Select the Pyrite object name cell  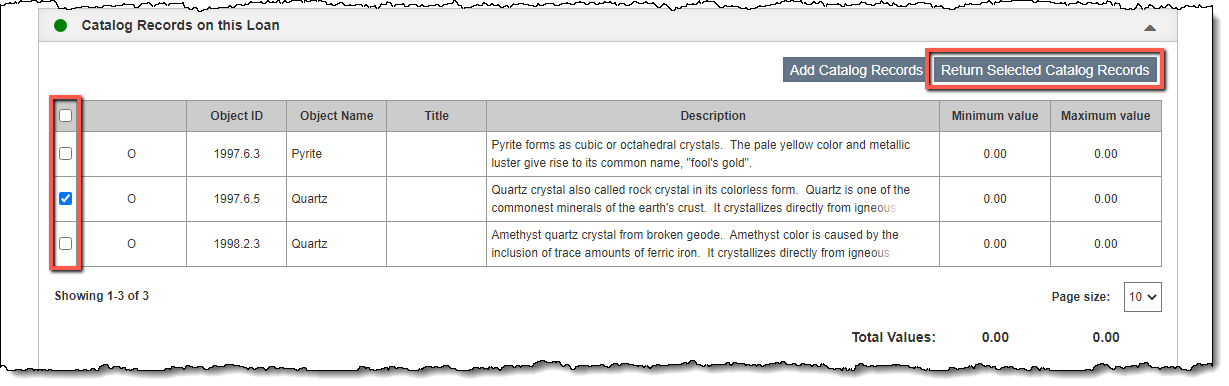[x=336, y=155]
